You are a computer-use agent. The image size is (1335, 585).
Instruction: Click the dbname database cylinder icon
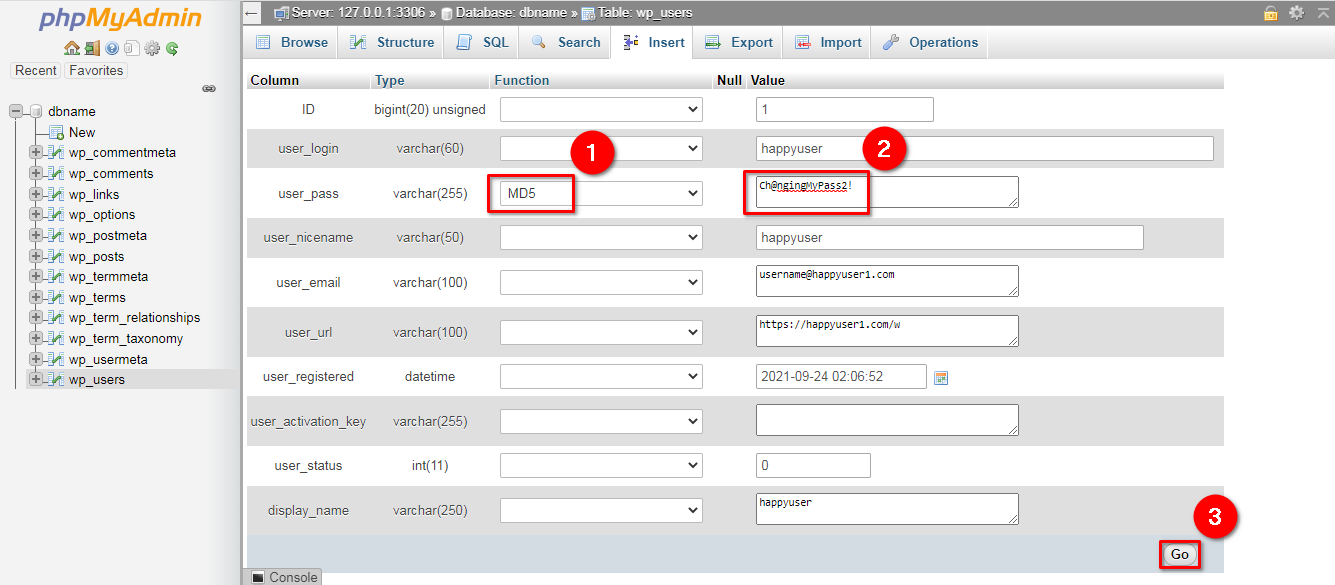point(36,111)
